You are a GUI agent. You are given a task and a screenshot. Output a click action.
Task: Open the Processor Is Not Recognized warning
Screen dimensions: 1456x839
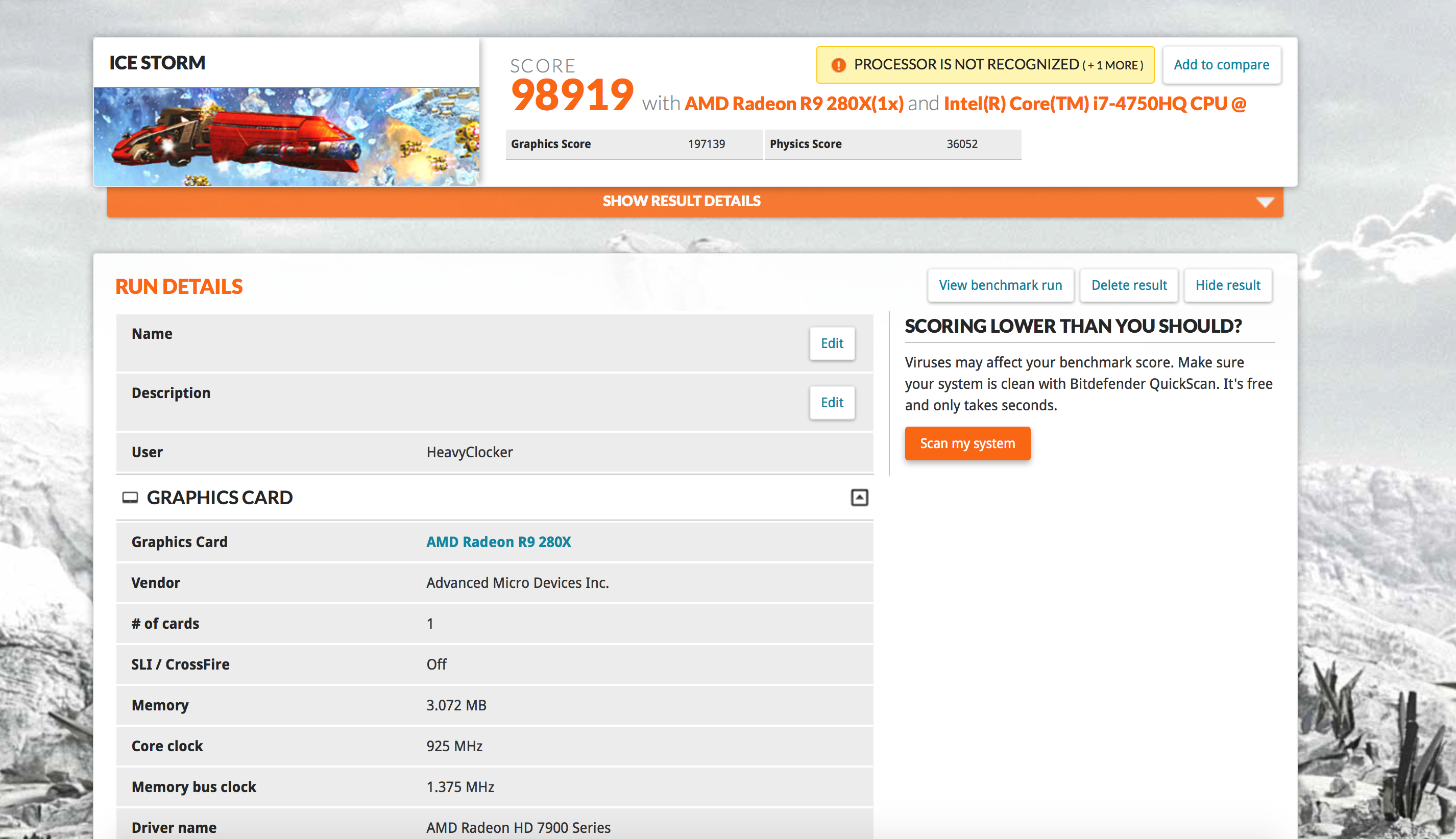pyautogui.click(x=984, y=64)
